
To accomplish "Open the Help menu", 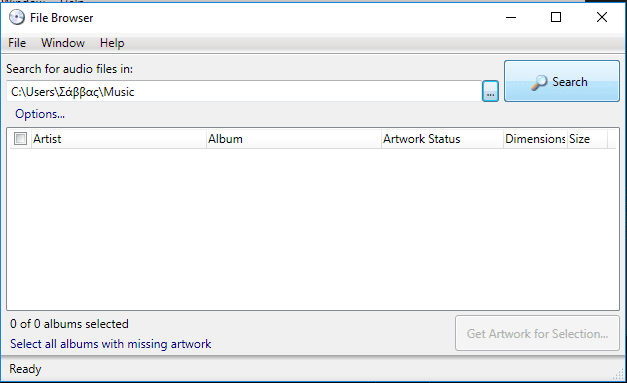I will (112, 43).
